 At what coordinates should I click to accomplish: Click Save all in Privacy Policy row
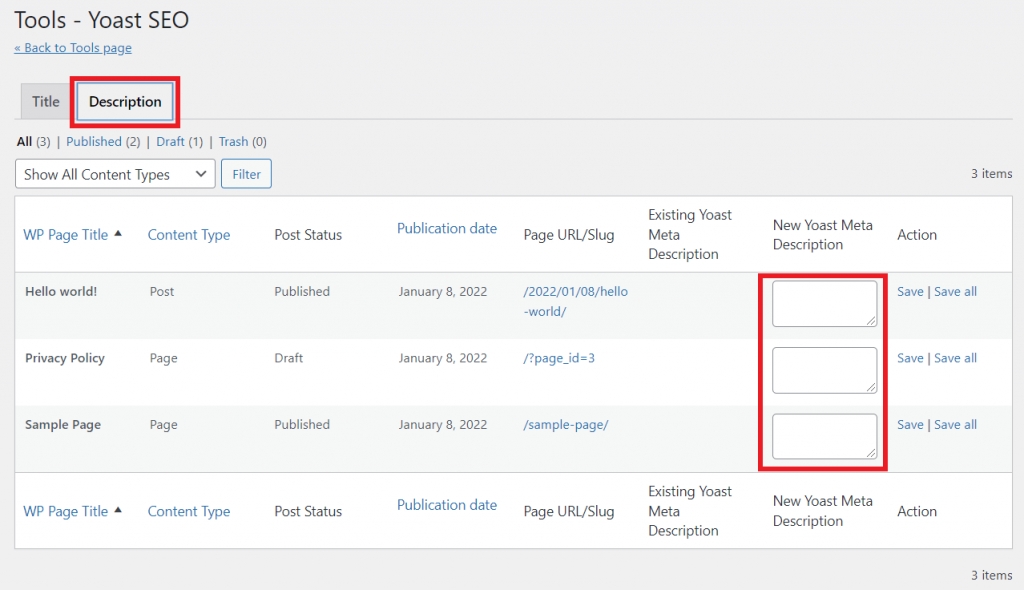click(x=955, y=358)
